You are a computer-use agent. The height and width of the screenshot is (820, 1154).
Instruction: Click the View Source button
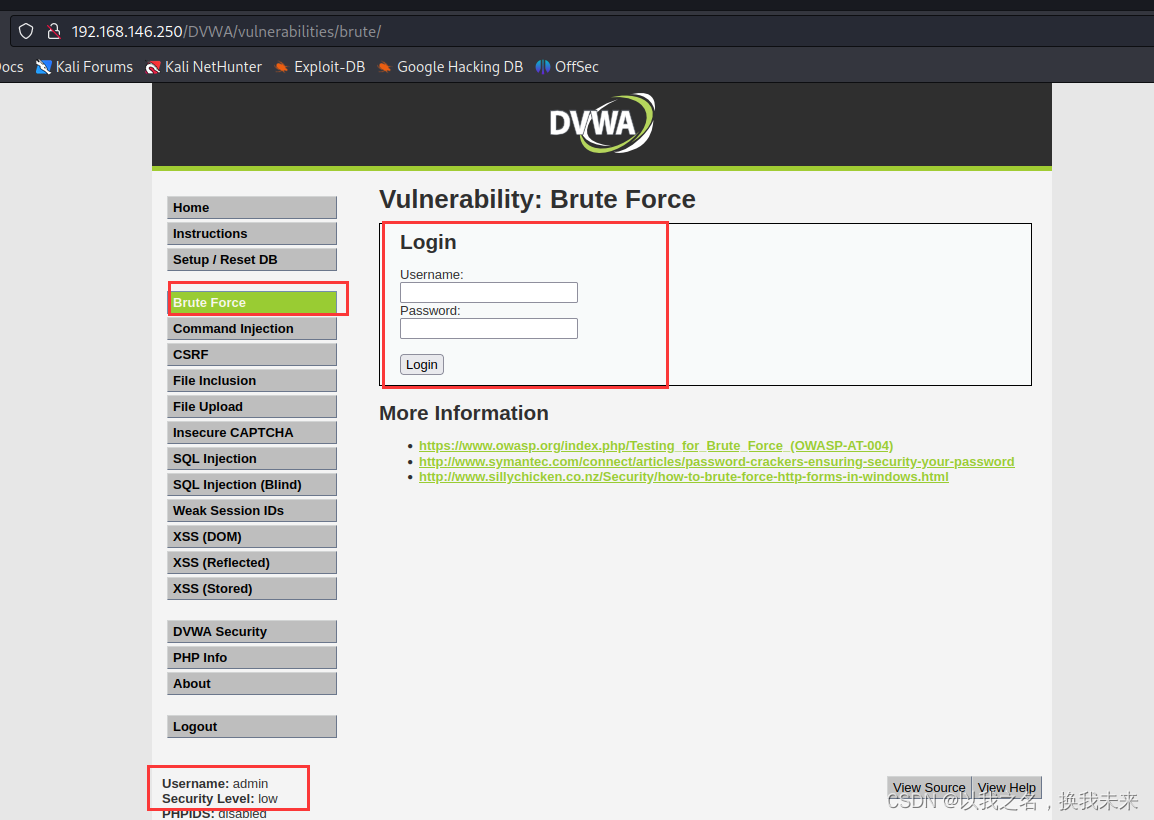click(930, 788)
